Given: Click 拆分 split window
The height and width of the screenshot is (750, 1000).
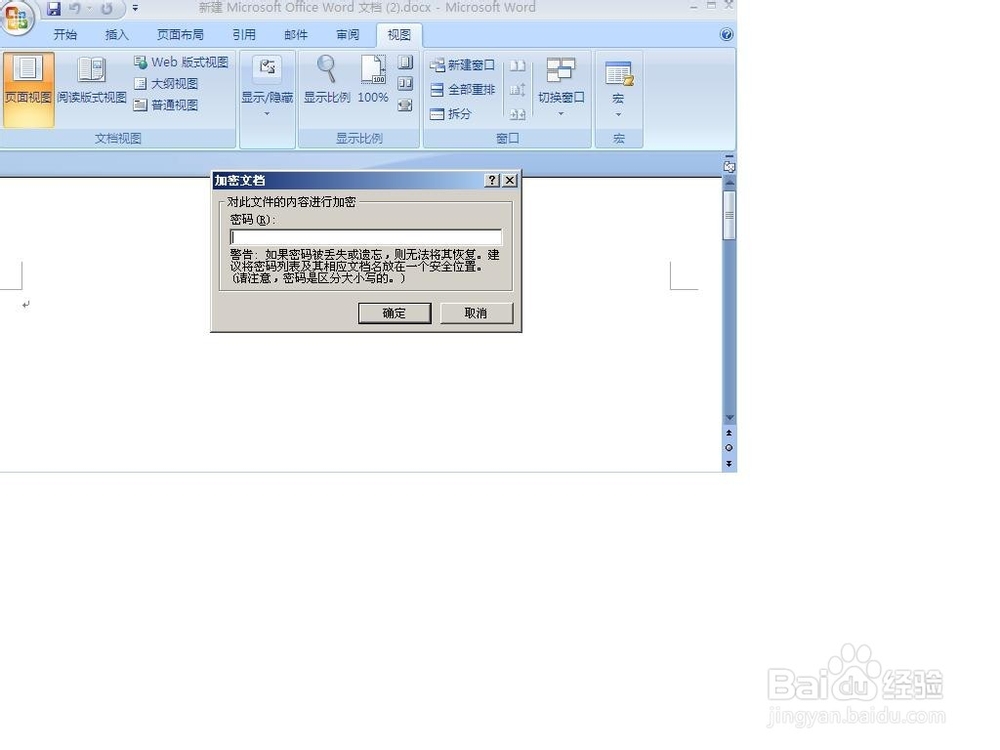Looking at the screenshot, I should point(451,114).
